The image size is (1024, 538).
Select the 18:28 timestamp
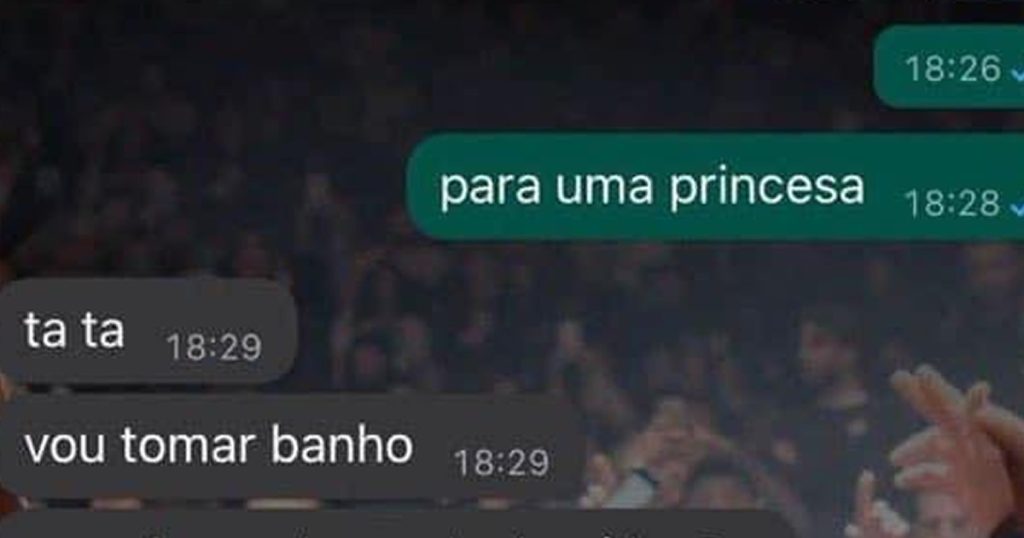[x=952, y=204]
